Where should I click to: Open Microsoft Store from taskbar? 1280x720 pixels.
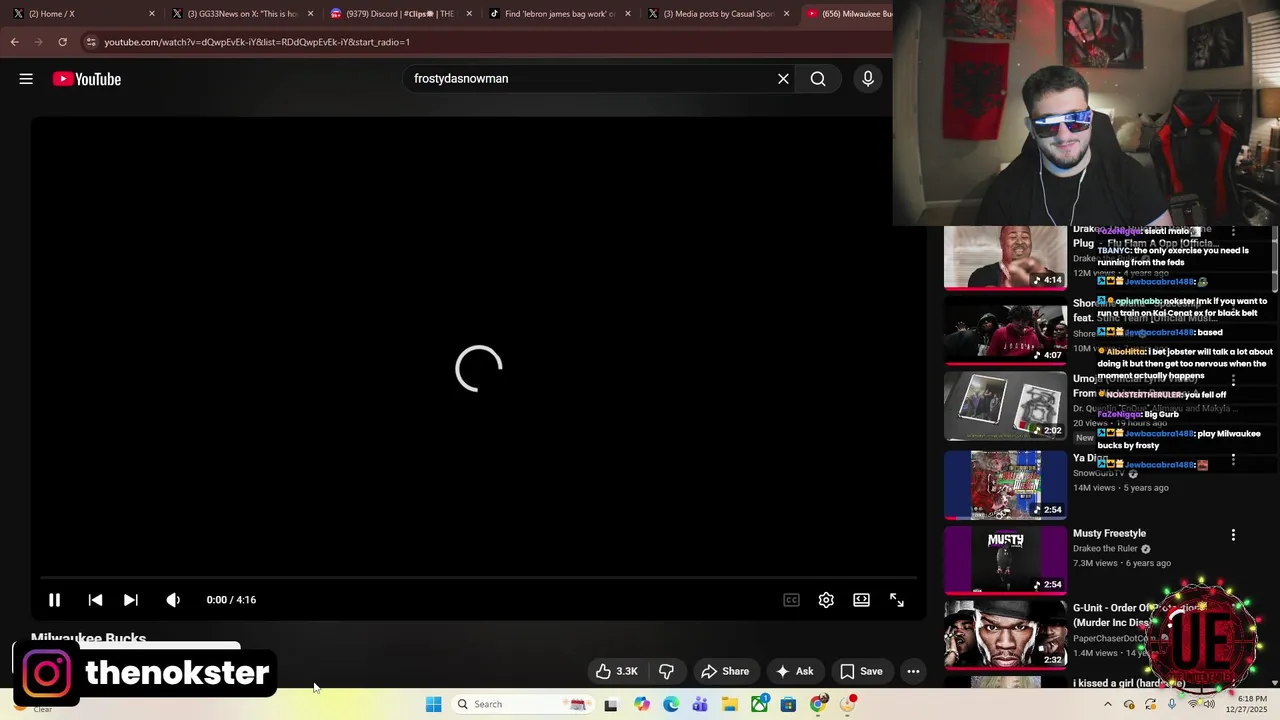(788, 704)
